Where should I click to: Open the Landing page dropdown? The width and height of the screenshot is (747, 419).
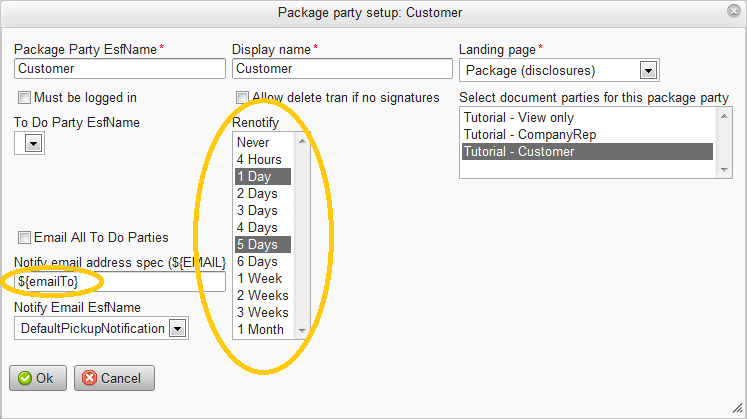point(648,70)
